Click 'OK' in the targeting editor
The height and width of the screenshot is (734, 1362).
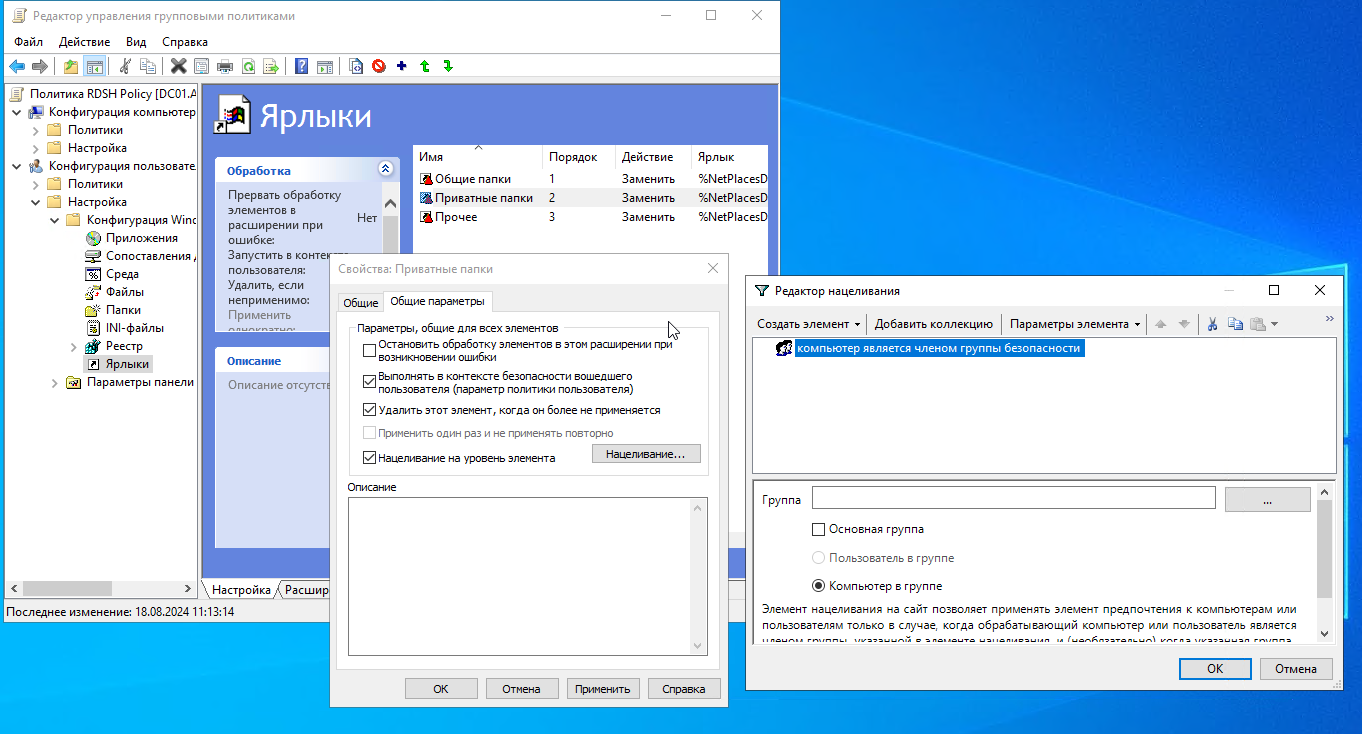tap(1215, 669)
